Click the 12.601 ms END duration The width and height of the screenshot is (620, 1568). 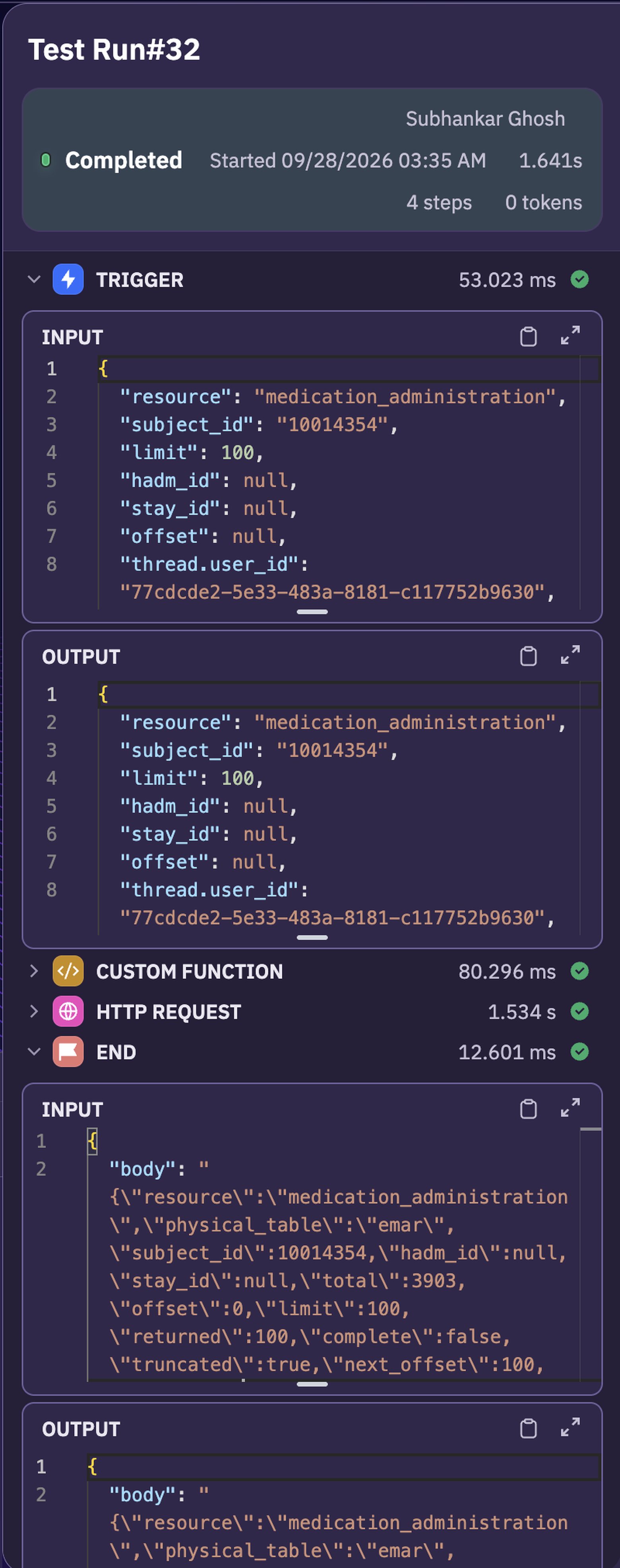click(508, 1052)
